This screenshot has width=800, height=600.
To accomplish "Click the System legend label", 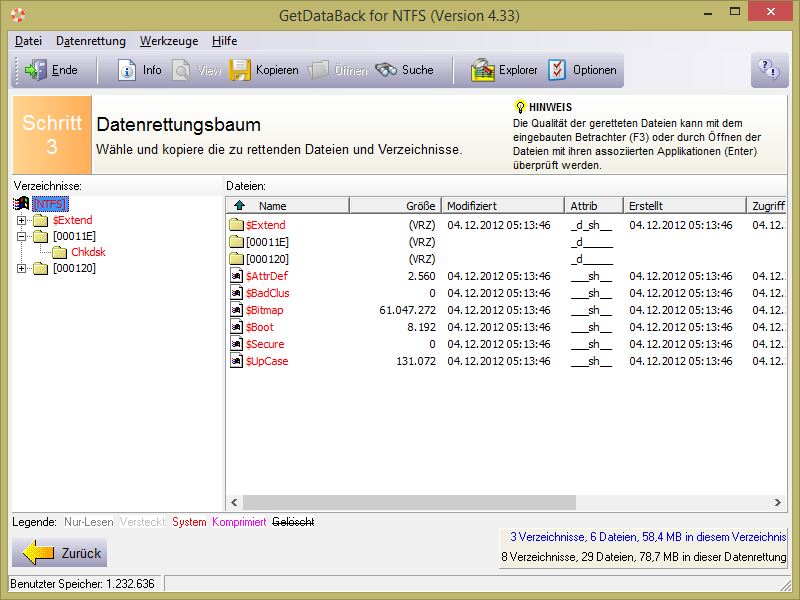I will tap(189, 522).
